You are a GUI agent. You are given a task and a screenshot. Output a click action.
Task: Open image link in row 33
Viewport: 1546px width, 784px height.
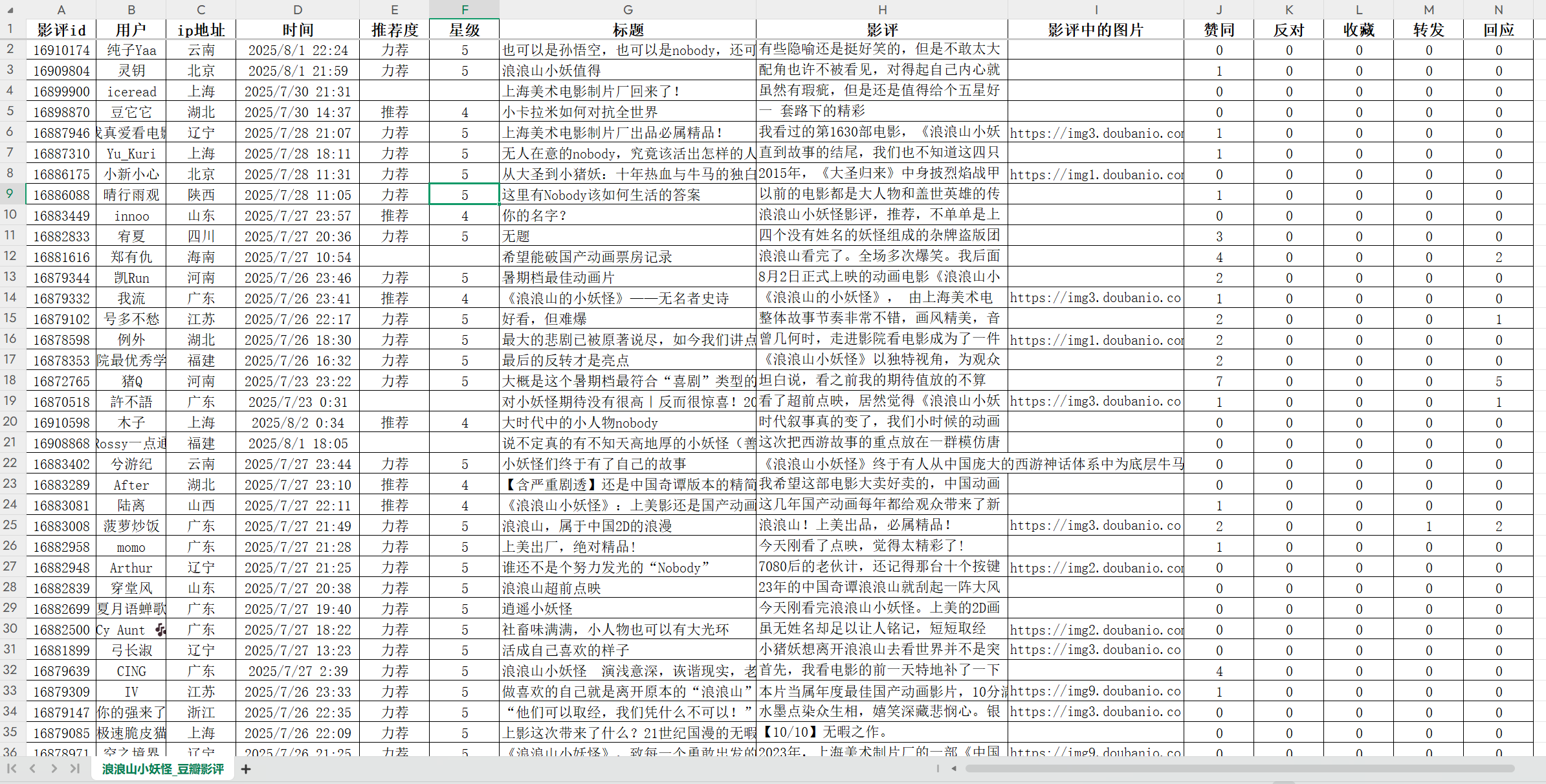point(1096,691)
